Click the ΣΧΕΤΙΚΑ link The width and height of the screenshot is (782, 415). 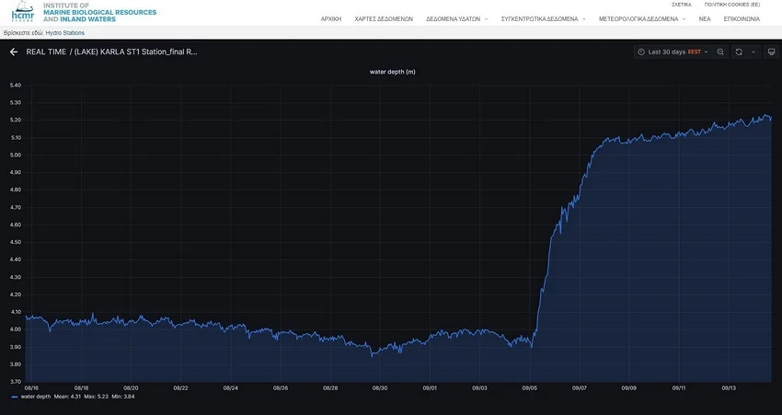click(x=681, y=5)
